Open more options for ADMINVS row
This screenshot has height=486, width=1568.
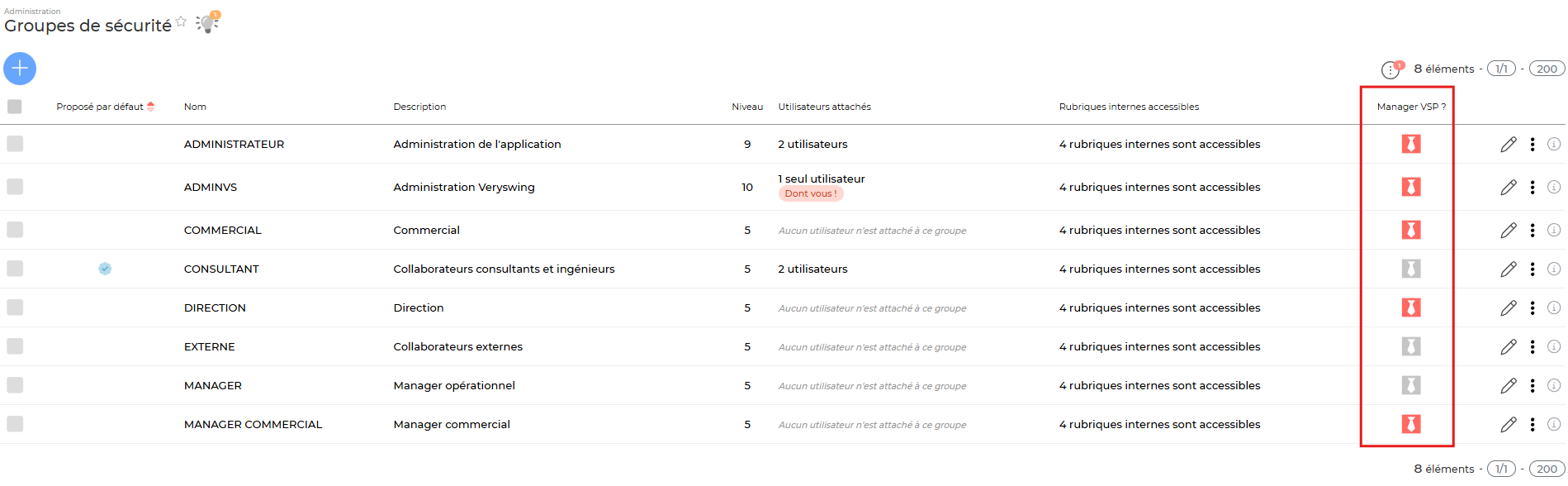[1532, 187]
